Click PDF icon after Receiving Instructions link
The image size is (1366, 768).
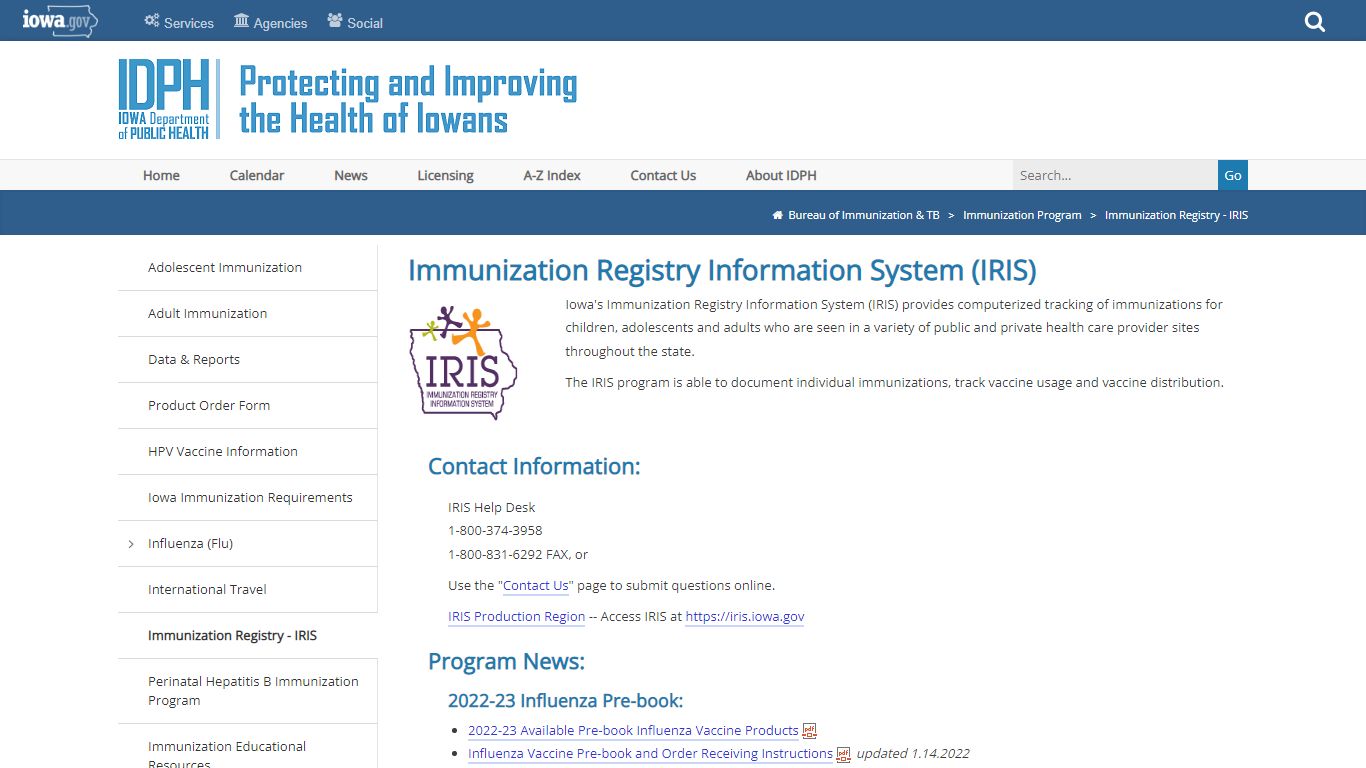844,754
